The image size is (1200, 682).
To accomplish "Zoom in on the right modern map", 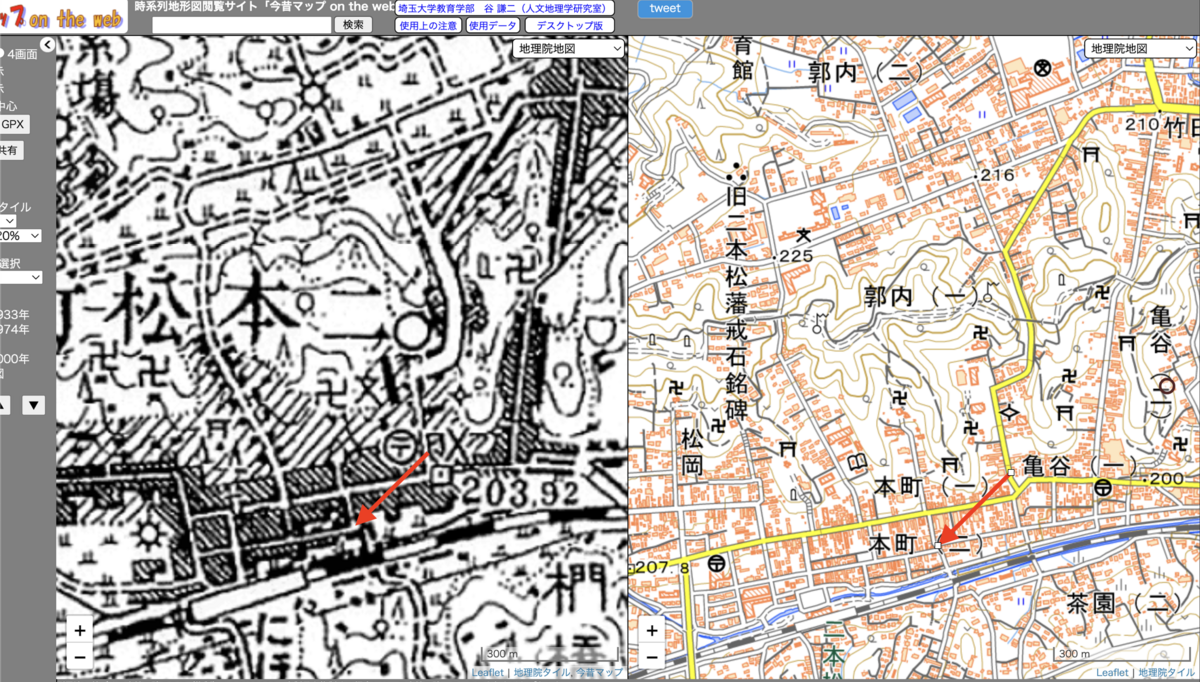I will click(x=652, y=631).
